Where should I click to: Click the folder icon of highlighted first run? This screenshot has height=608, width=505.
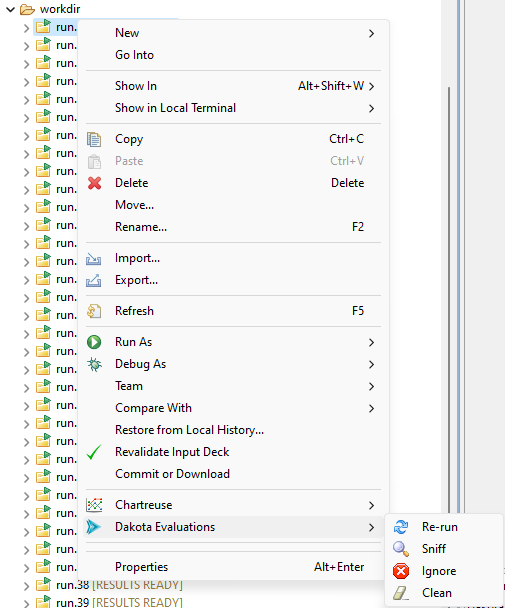pyautogui.click(x=43, y=27)
